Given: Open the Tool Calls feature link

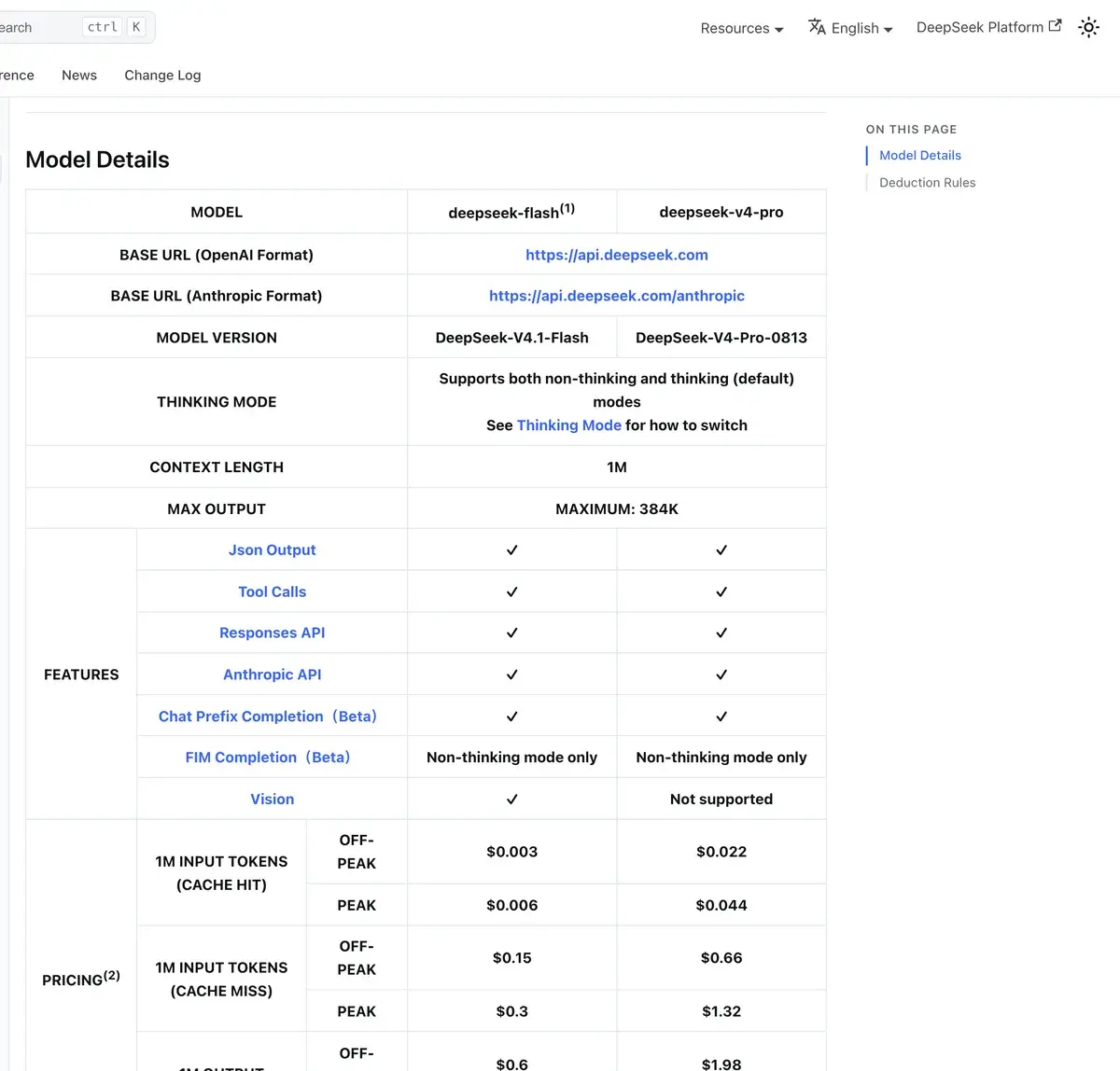Looking at the screenshot, I should click(x=273, y=591).
